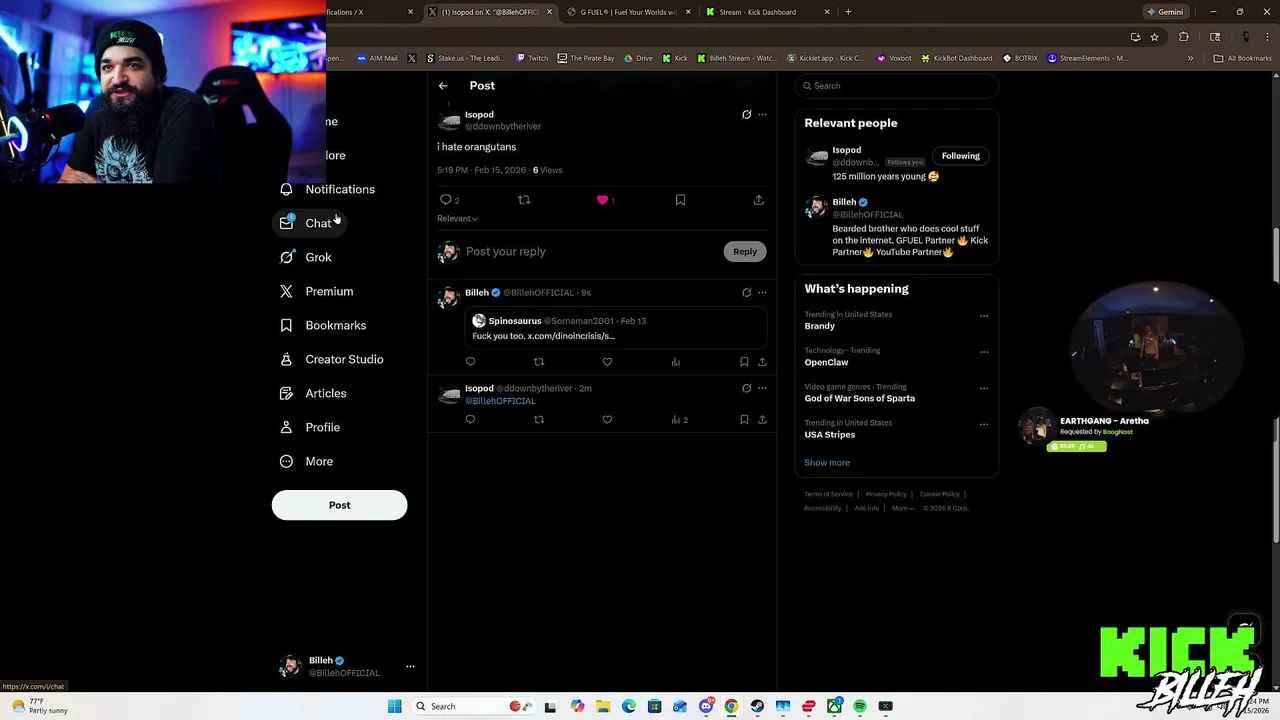Viewport: 1280px width, 720px height.
Task: Like Isopod's @BillehOFFICIAL reply
Action: coord(607,420)
